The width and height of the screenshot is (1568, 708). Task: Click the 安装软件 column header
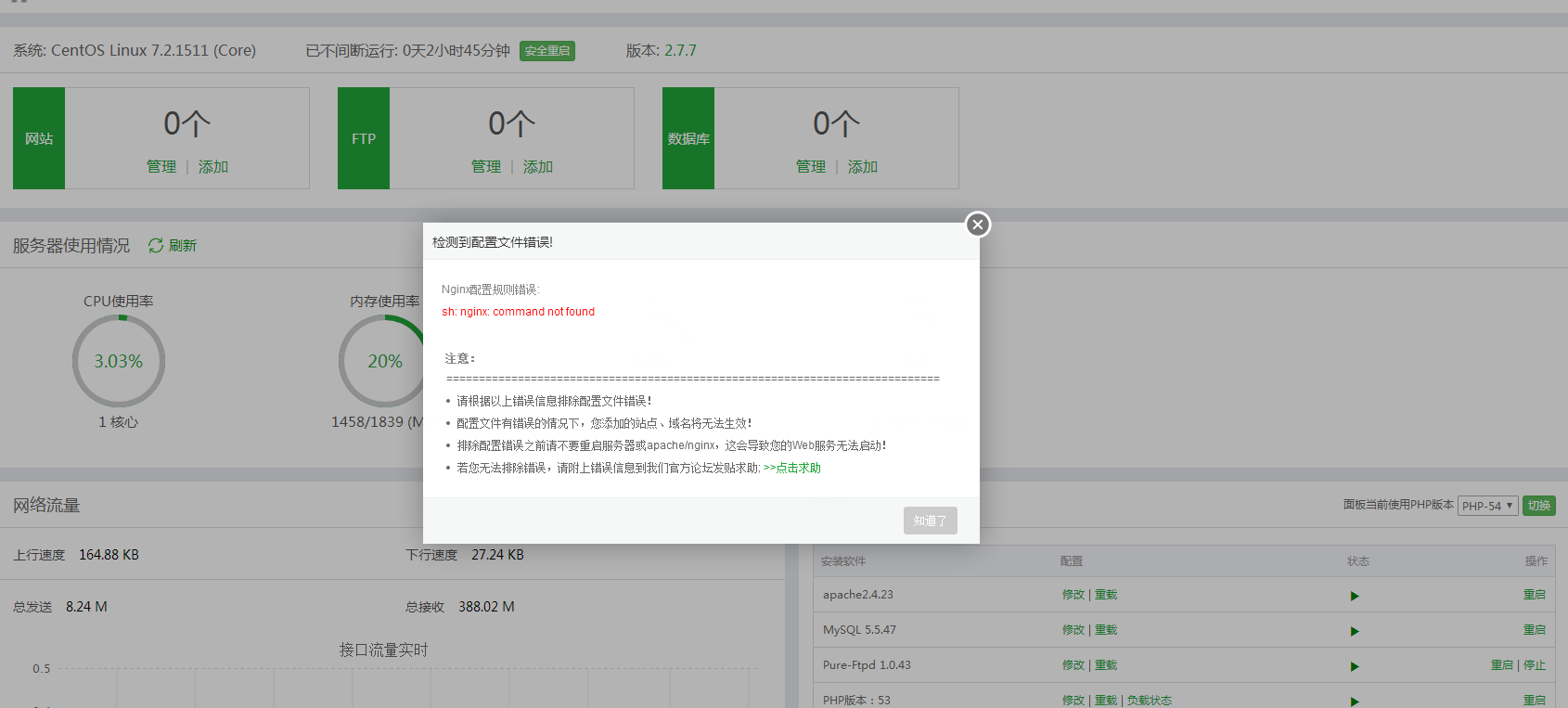[x=843, y=561]
